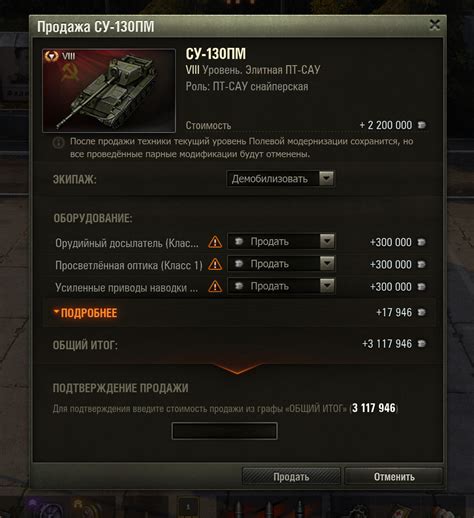
Task: Close the Продажа СУ-130ПМ dialog
Action: 434,25
